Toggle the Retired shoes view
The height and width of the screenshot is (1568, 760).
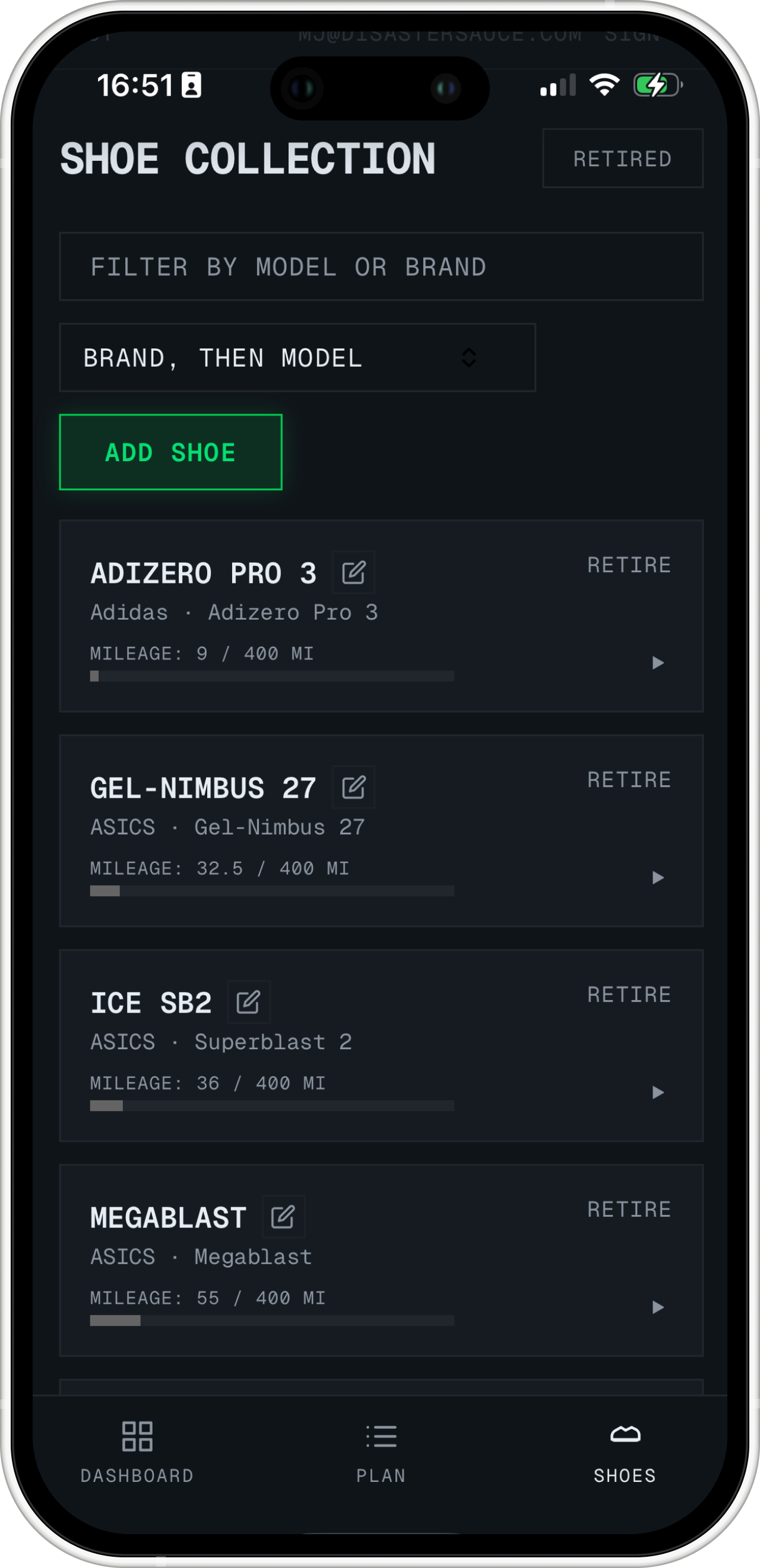pos(622,158)
